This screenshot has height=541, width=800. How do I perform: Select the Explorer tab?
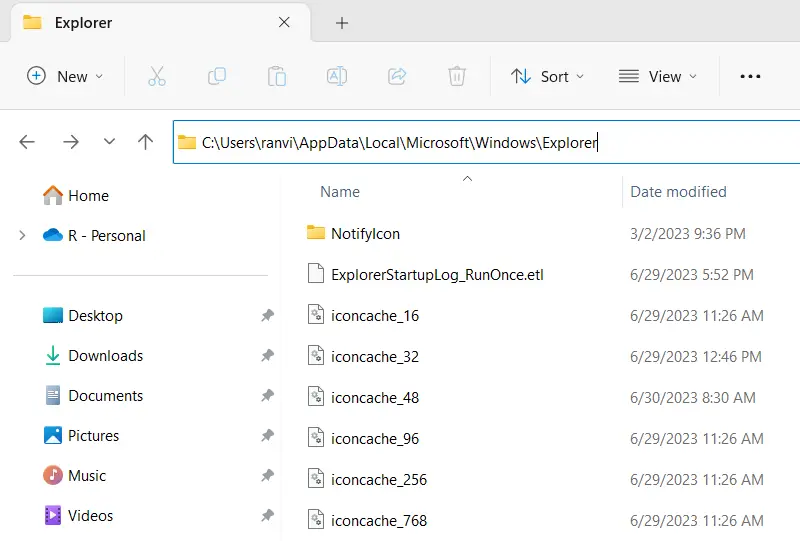pyautogui.click(x=160, y=23)
